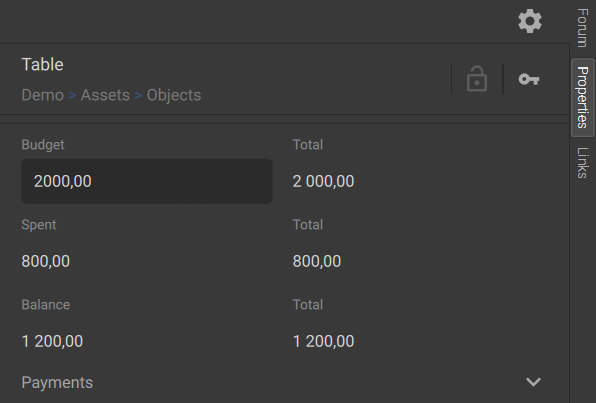Open Objects breadcrumb item
Screen dimensions: 596x403
[x=174, y=95]
